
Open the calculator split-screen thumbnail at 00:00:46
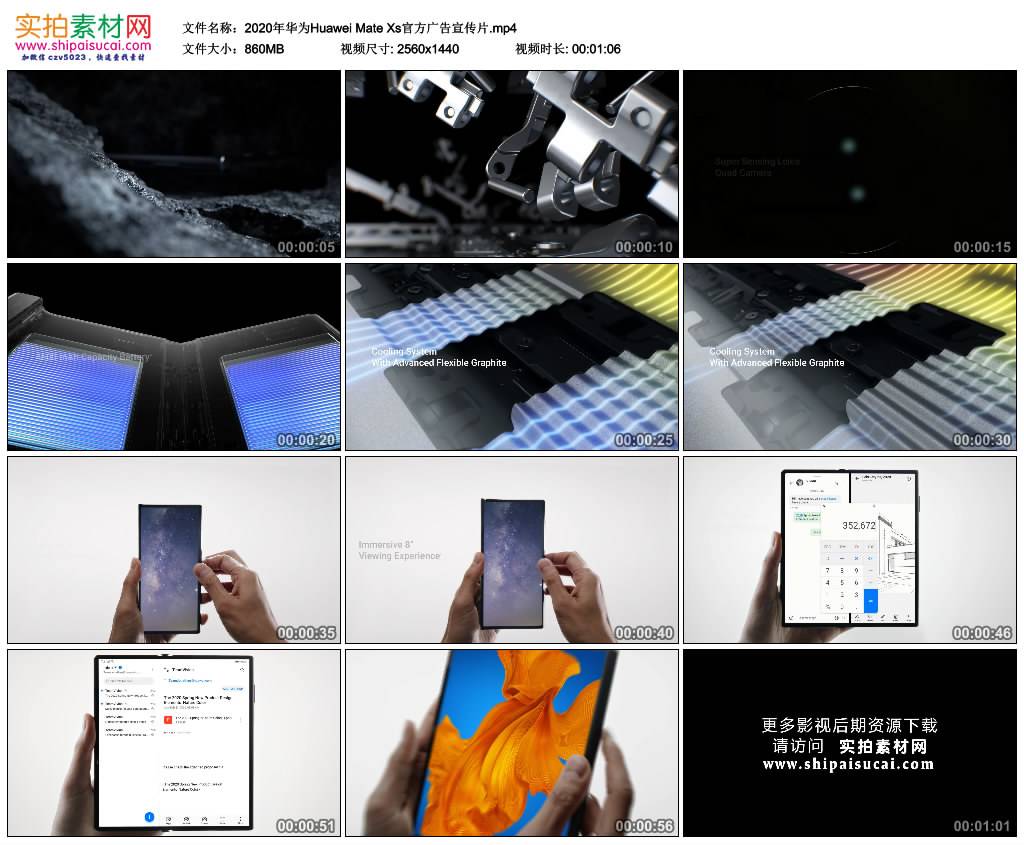click(850, 550)
